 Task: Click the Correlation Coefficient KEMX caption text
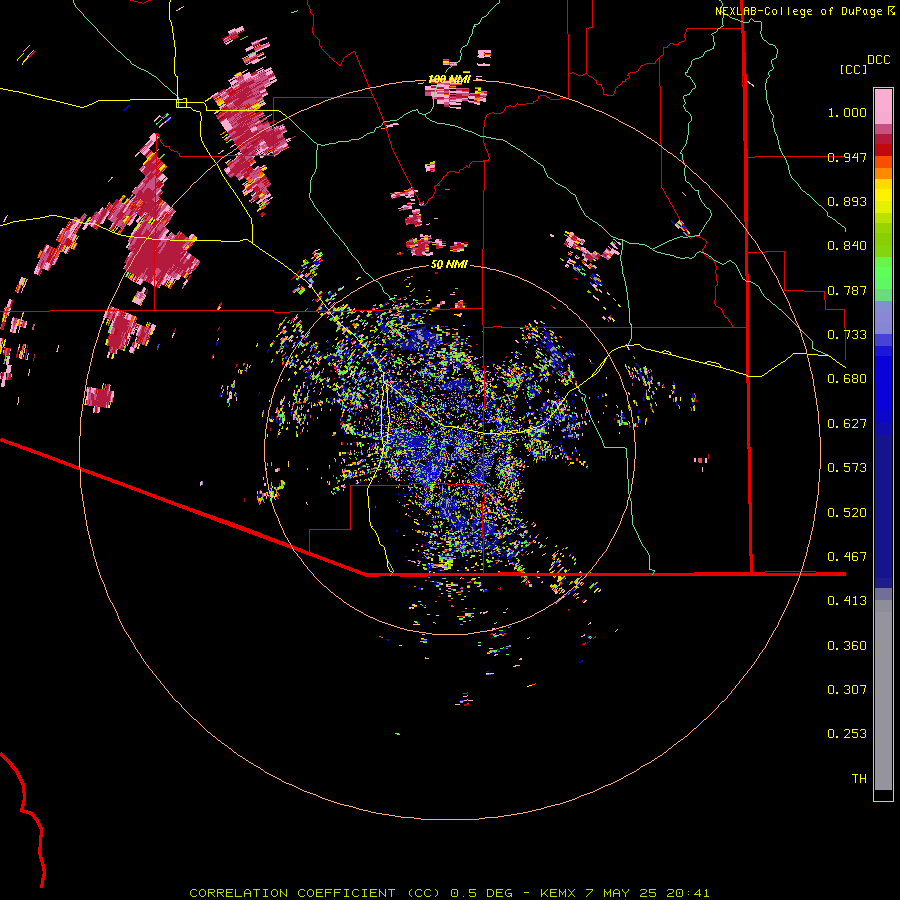pos(449,893)
